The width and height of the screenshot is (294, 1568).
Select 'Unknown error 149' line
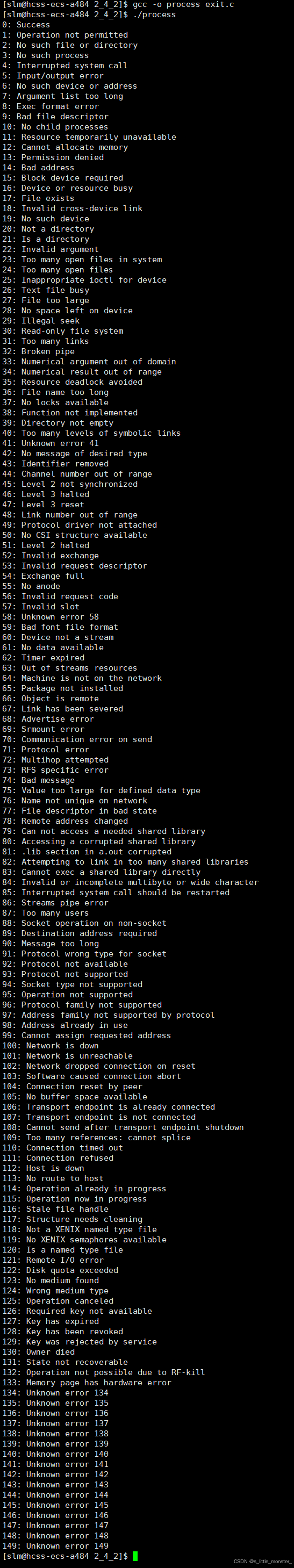[55, 1546]
